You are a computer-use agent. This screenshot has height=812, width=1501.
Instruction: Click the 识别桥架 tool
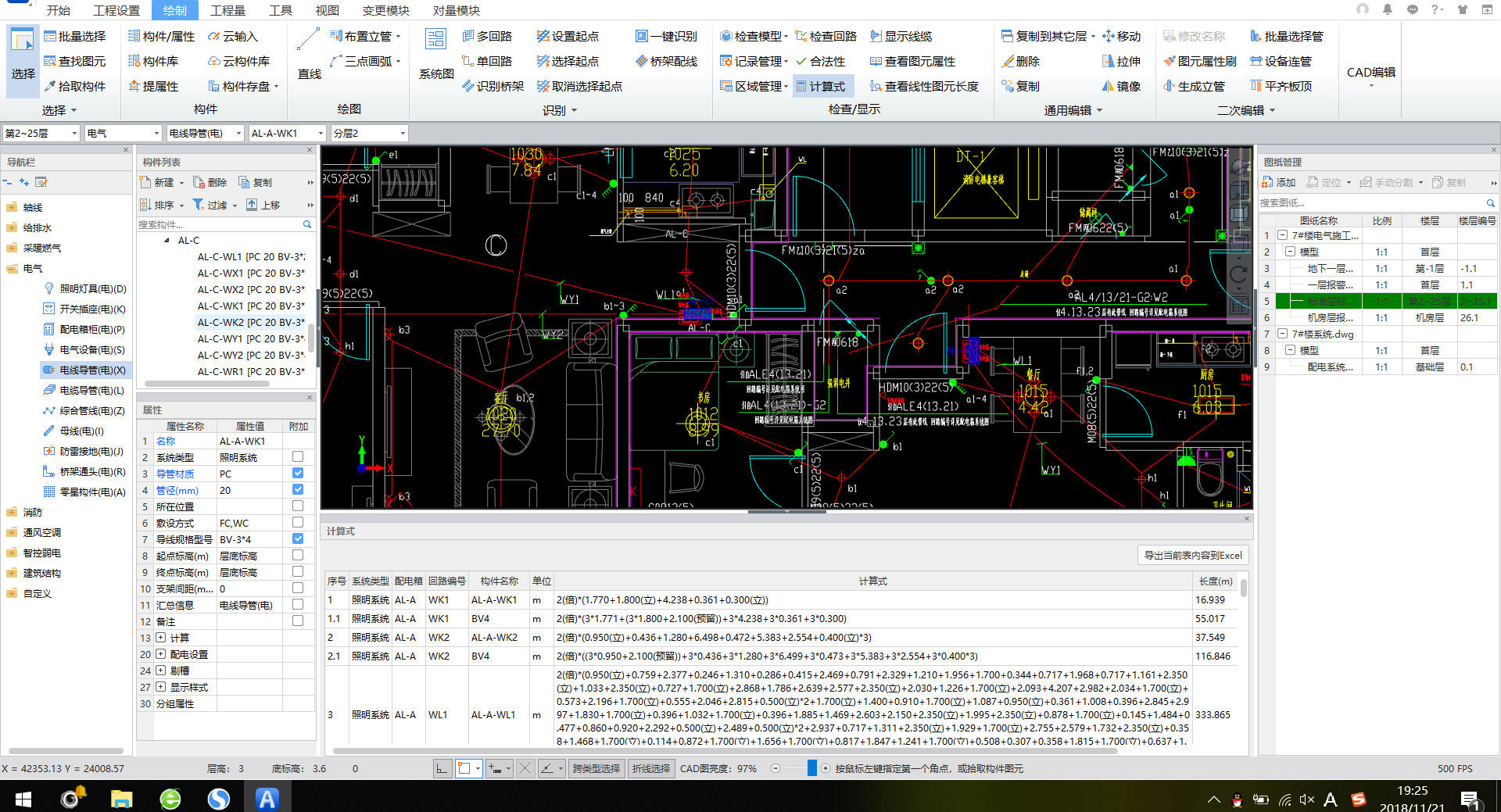[493, 87]
